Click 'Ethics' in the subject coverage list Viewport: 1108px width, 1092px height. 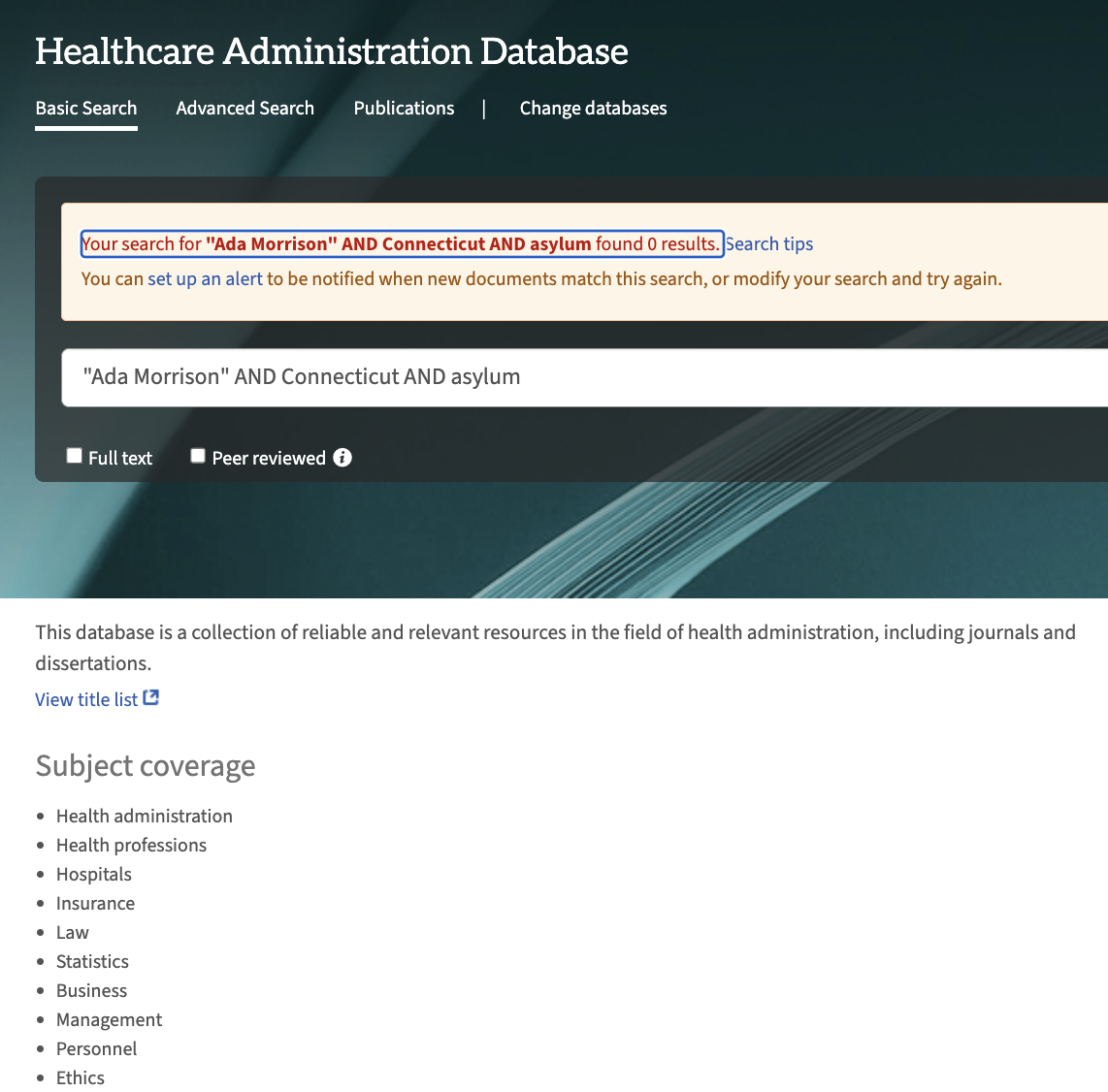click(81, 1078)
